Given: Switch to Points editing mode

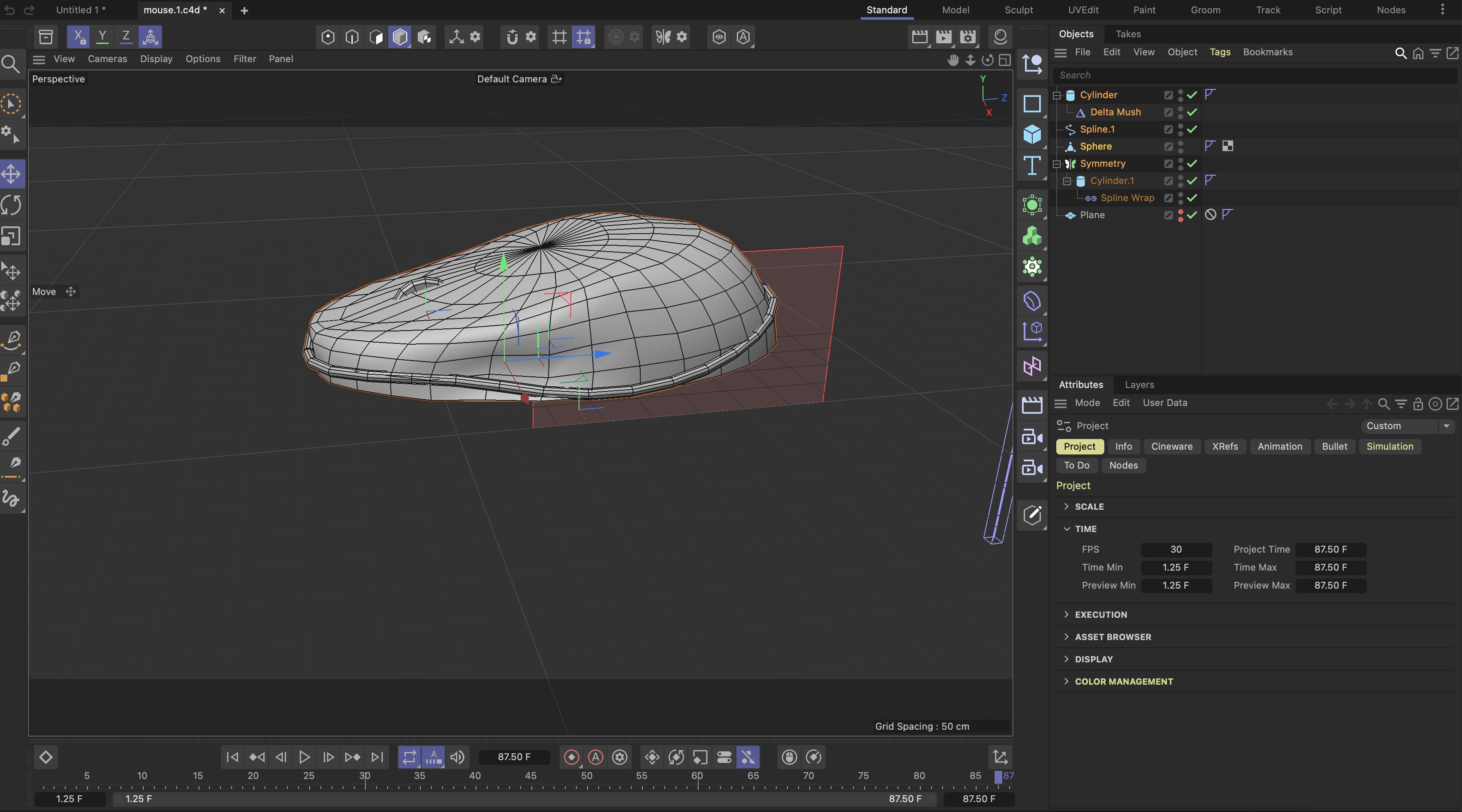Looking at the screenshot, I should (328, 36).
